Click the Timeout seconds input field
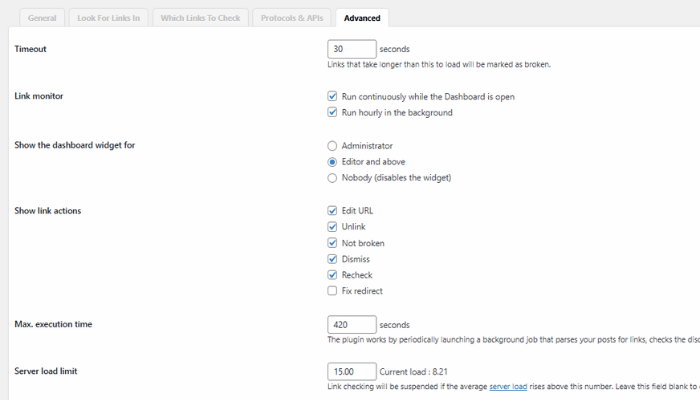 (352, 49)
